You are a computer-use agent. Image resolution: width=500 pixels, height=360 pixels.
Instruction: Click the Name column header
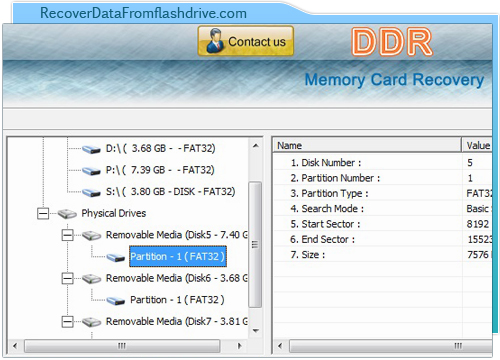tap(367, 145)
